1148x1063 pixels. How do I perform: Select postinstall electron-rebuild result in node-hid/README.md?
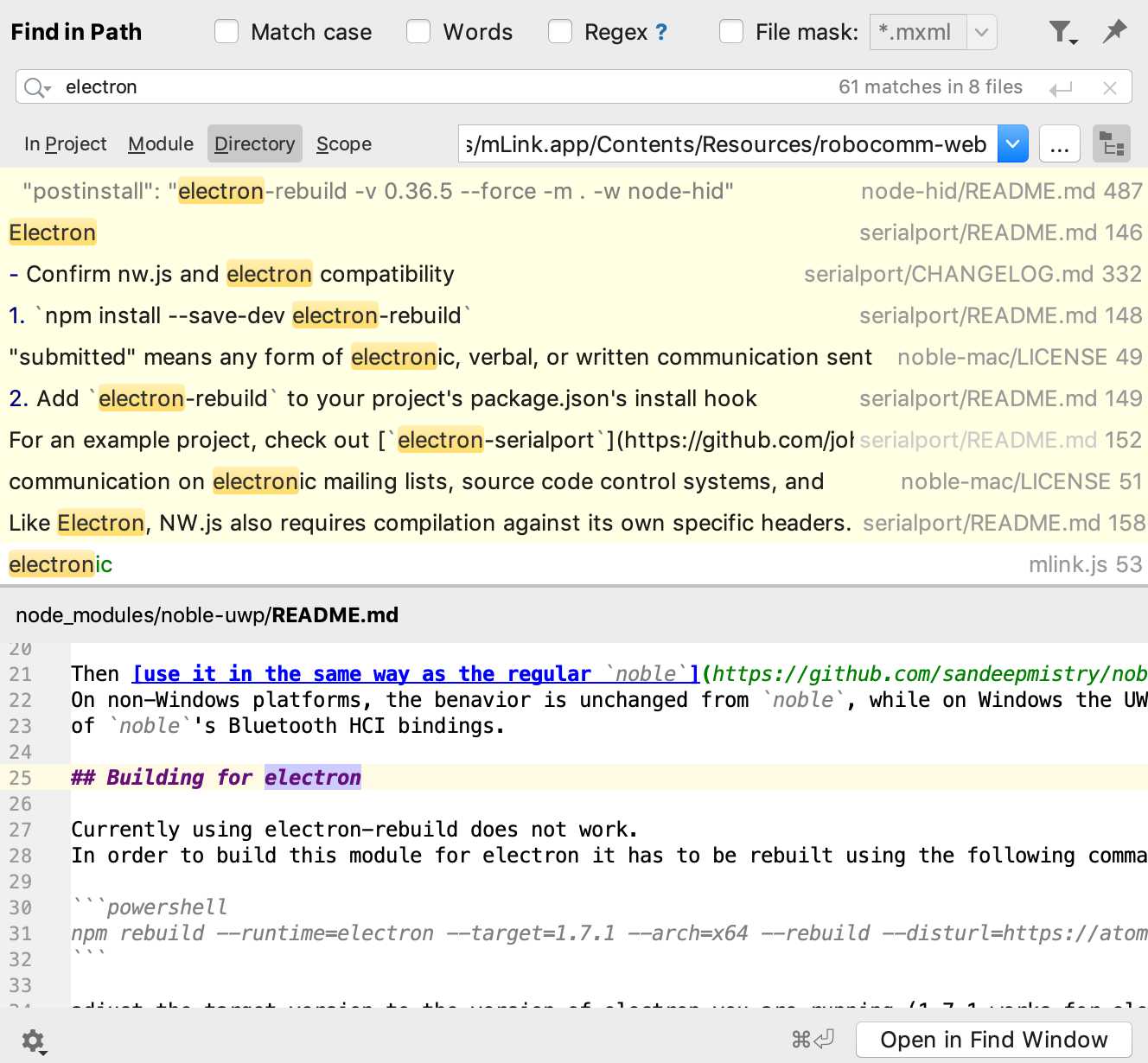(x=574, y=191)
